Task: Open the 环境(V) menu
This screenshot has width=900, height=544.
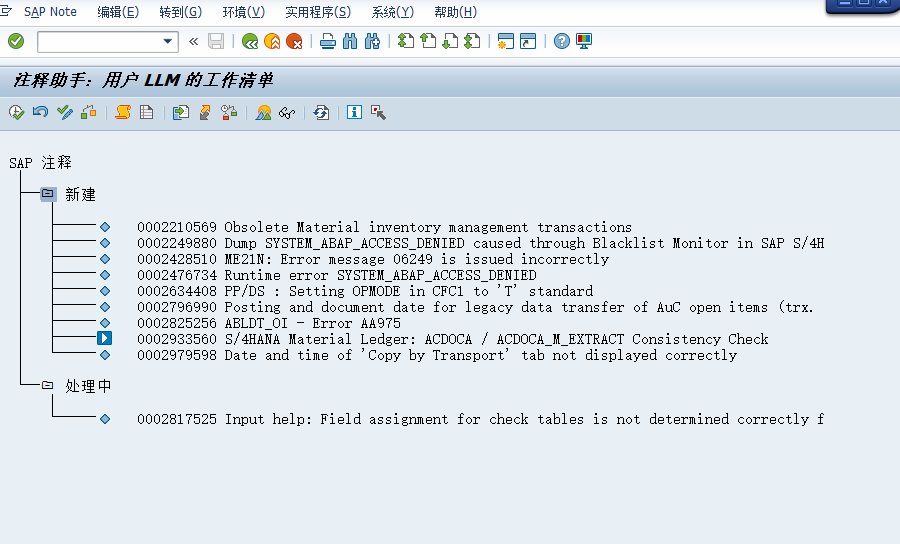Action: tap(243, 12)
